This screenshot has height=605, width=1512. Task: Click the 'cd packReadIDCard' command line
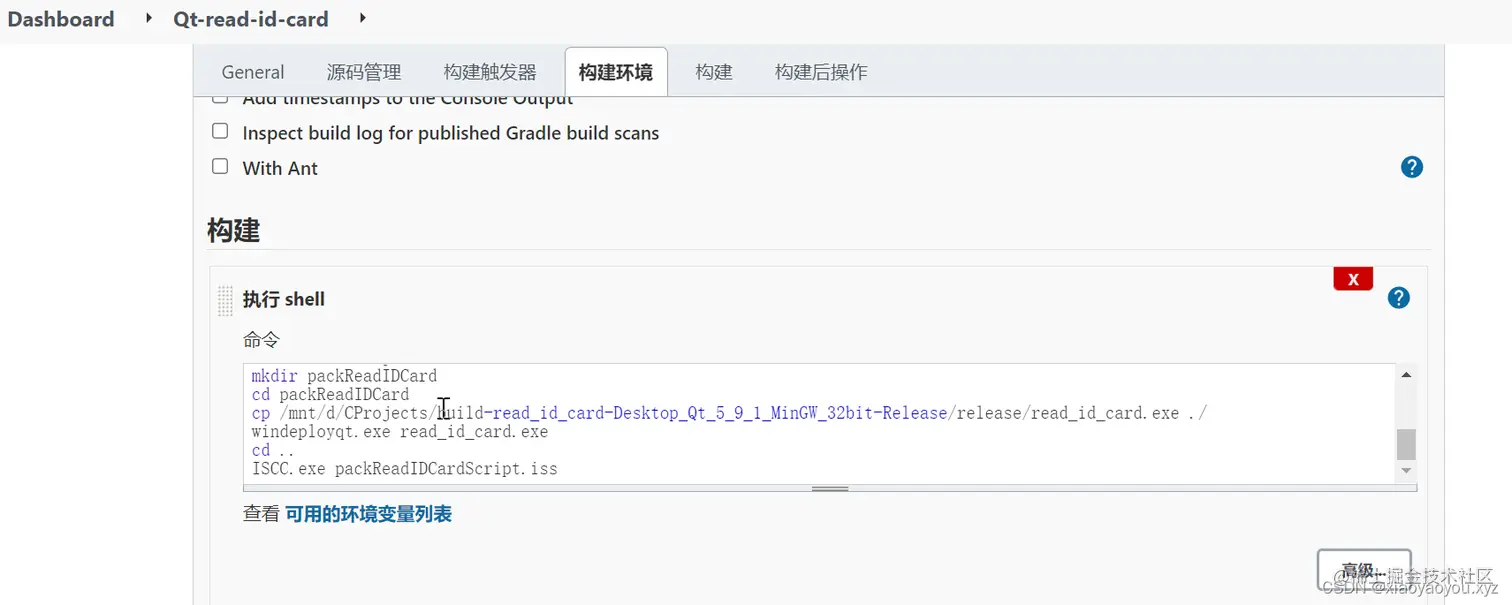[330, 395]
